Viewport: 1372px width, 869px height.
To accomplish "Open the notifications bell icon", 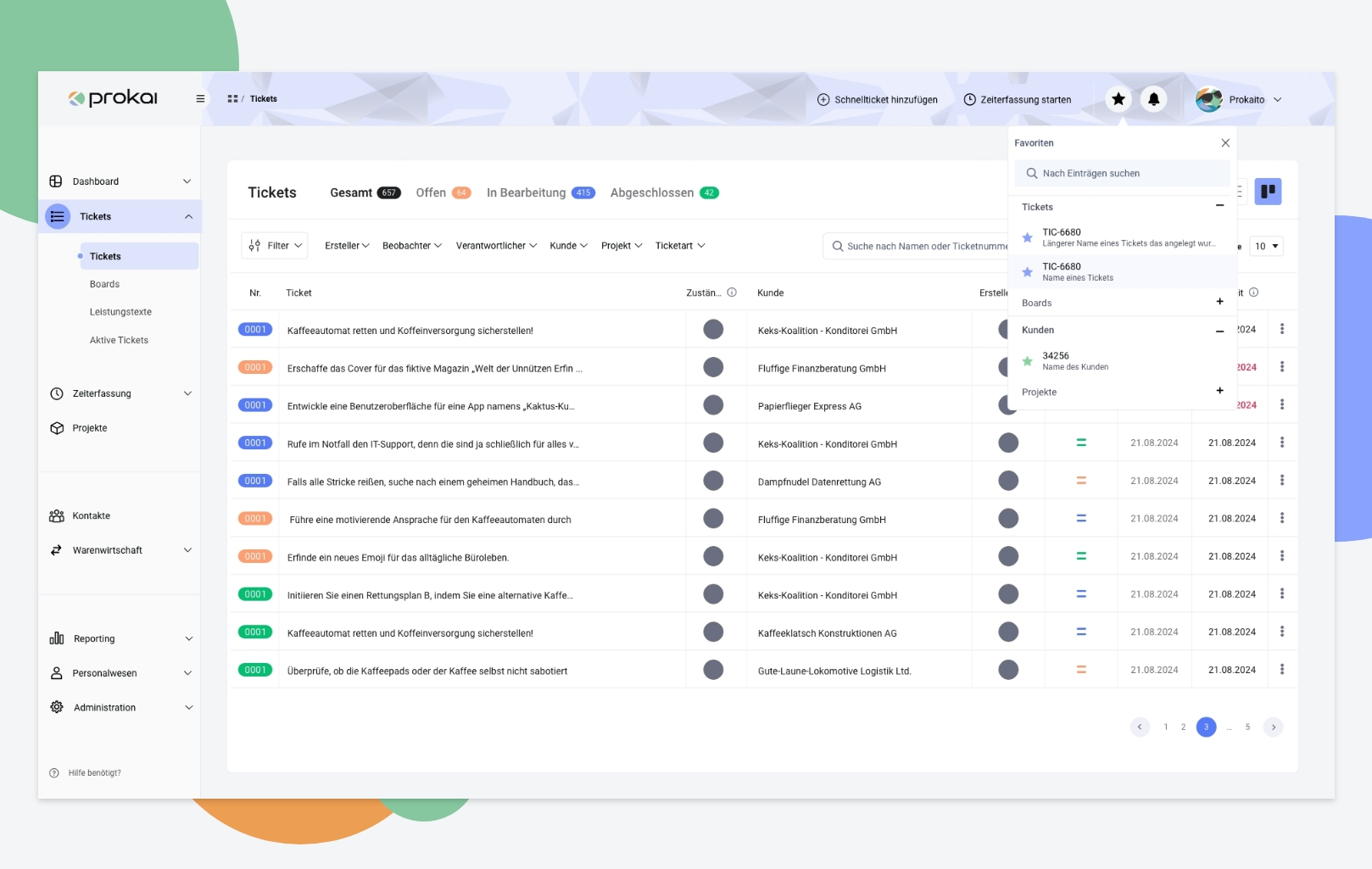I will click(1153, 99).
